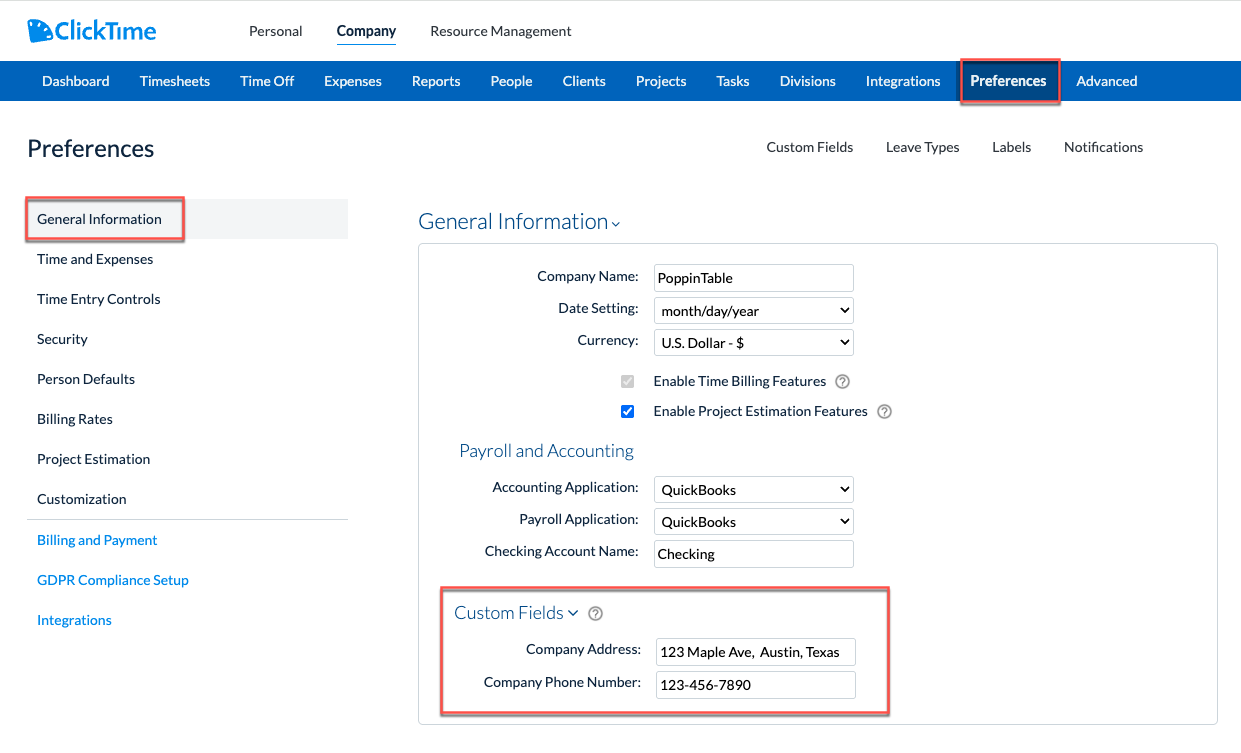Open the Custom Fields help icon
Screen dimensions: 1241x753
click(x=596, y=614)
